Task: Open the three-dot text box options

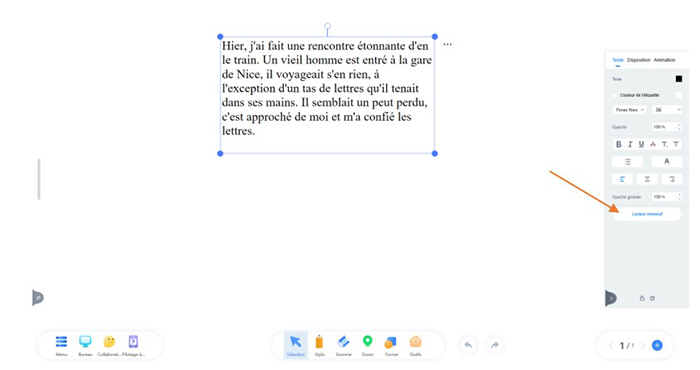Action: 447,45
